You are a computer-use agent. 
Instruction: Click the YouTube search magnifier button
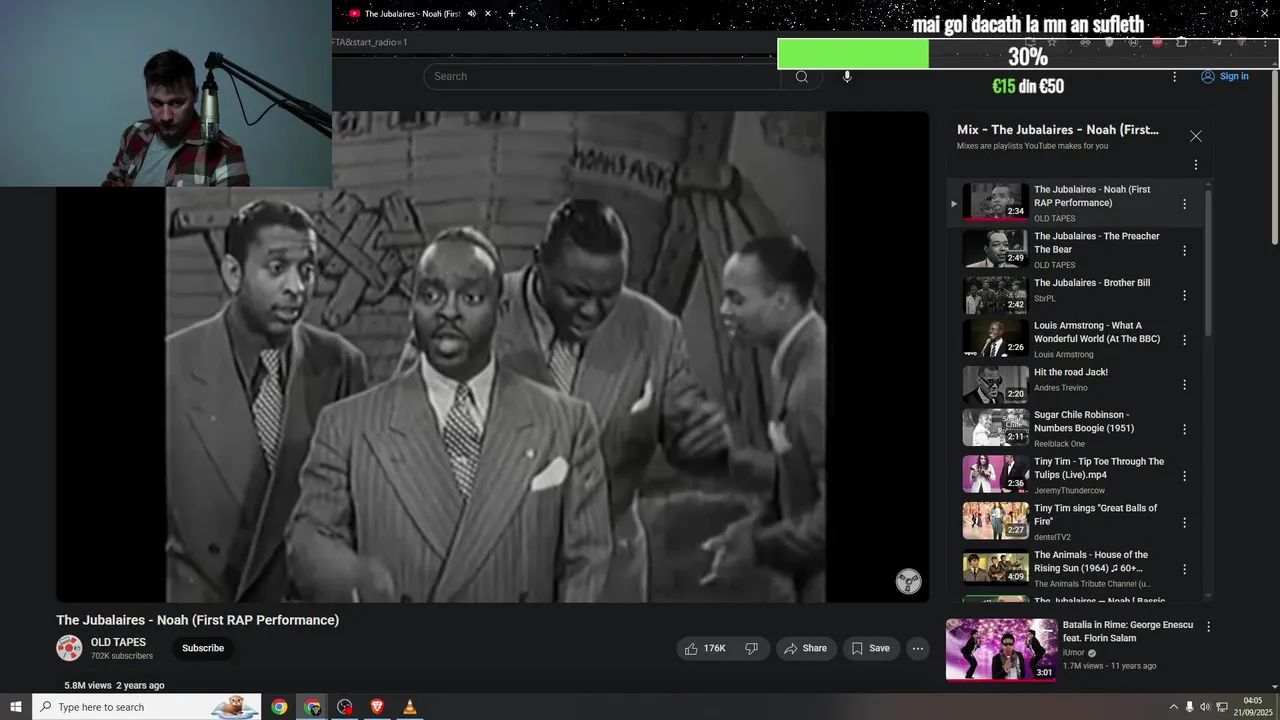pos(801,77)
